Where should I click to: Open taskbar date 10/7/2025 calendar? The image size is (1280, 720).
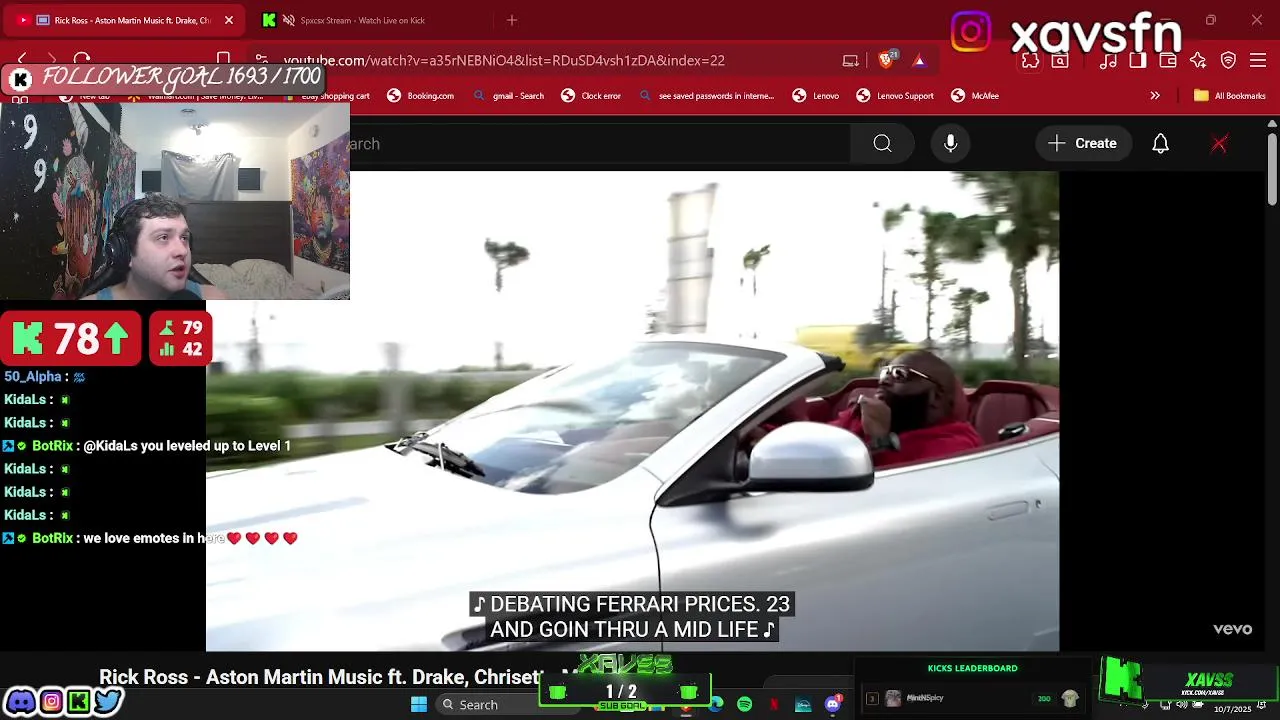[x=1232, y=709]
